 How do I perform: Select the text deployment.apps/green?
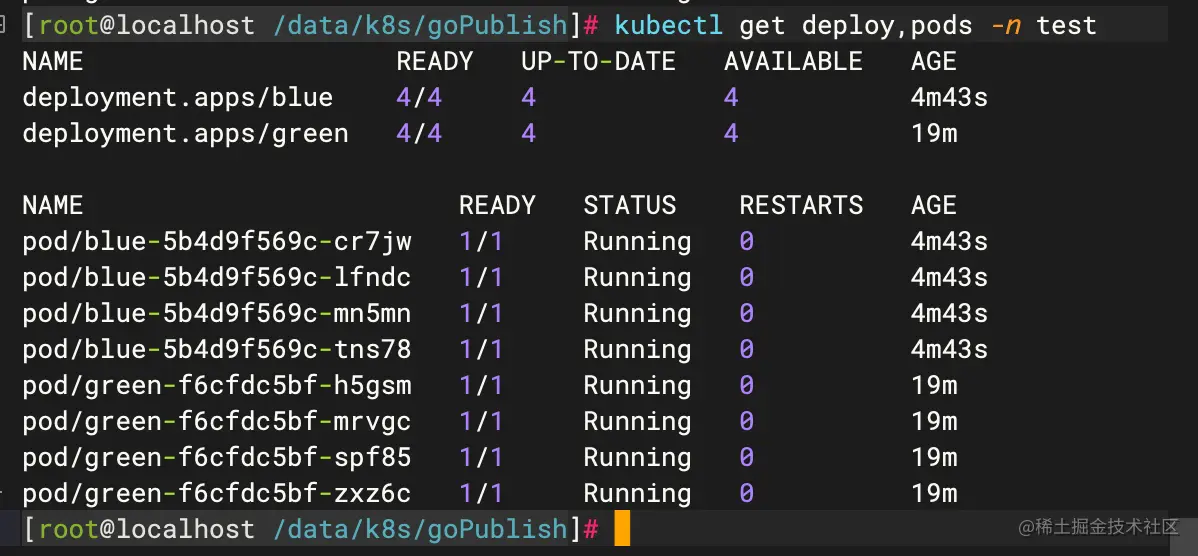(x=185, y=134)
